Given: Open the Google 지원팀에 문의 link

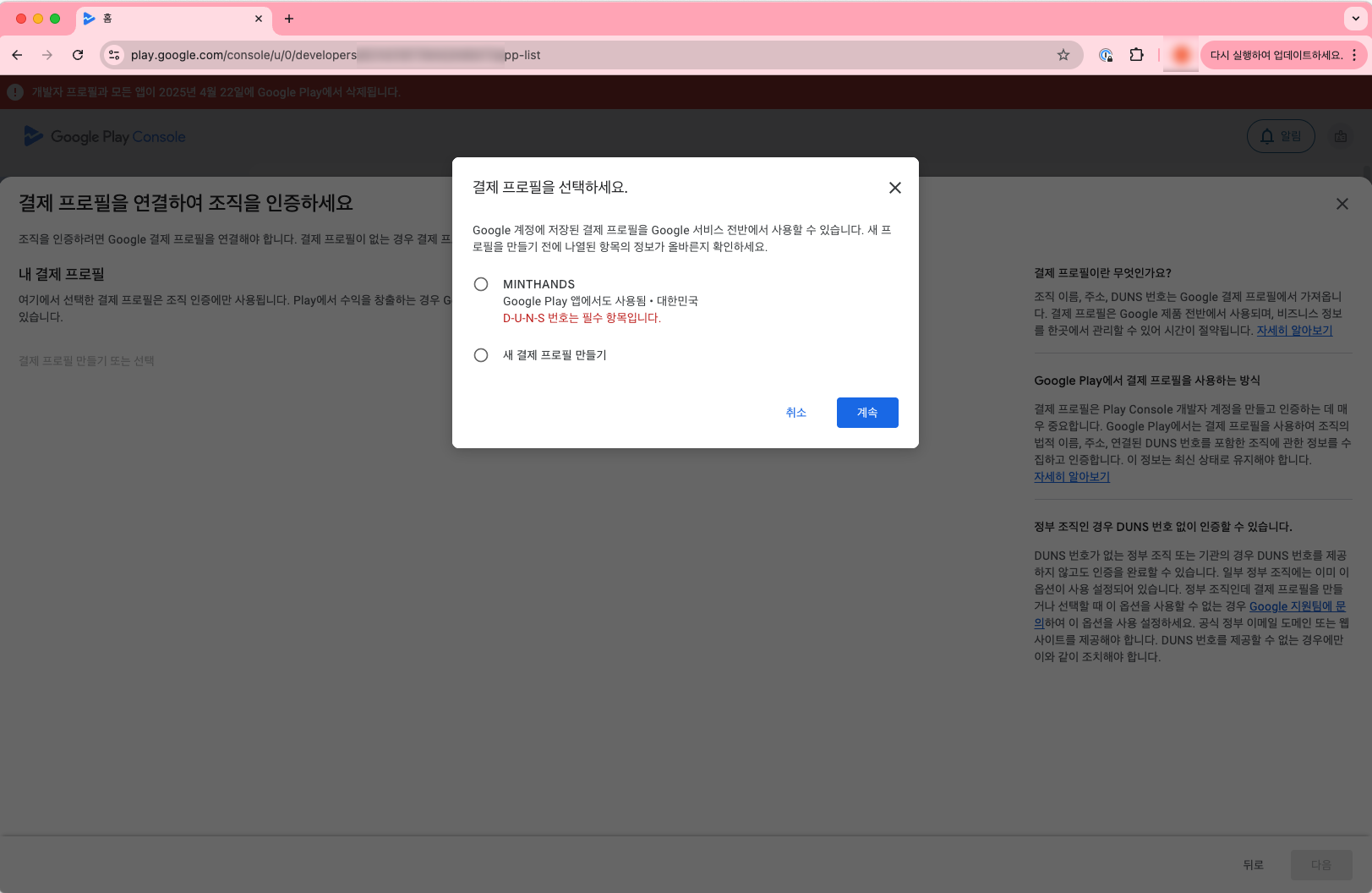Looking at the screenshot, I should [1297, 606].
